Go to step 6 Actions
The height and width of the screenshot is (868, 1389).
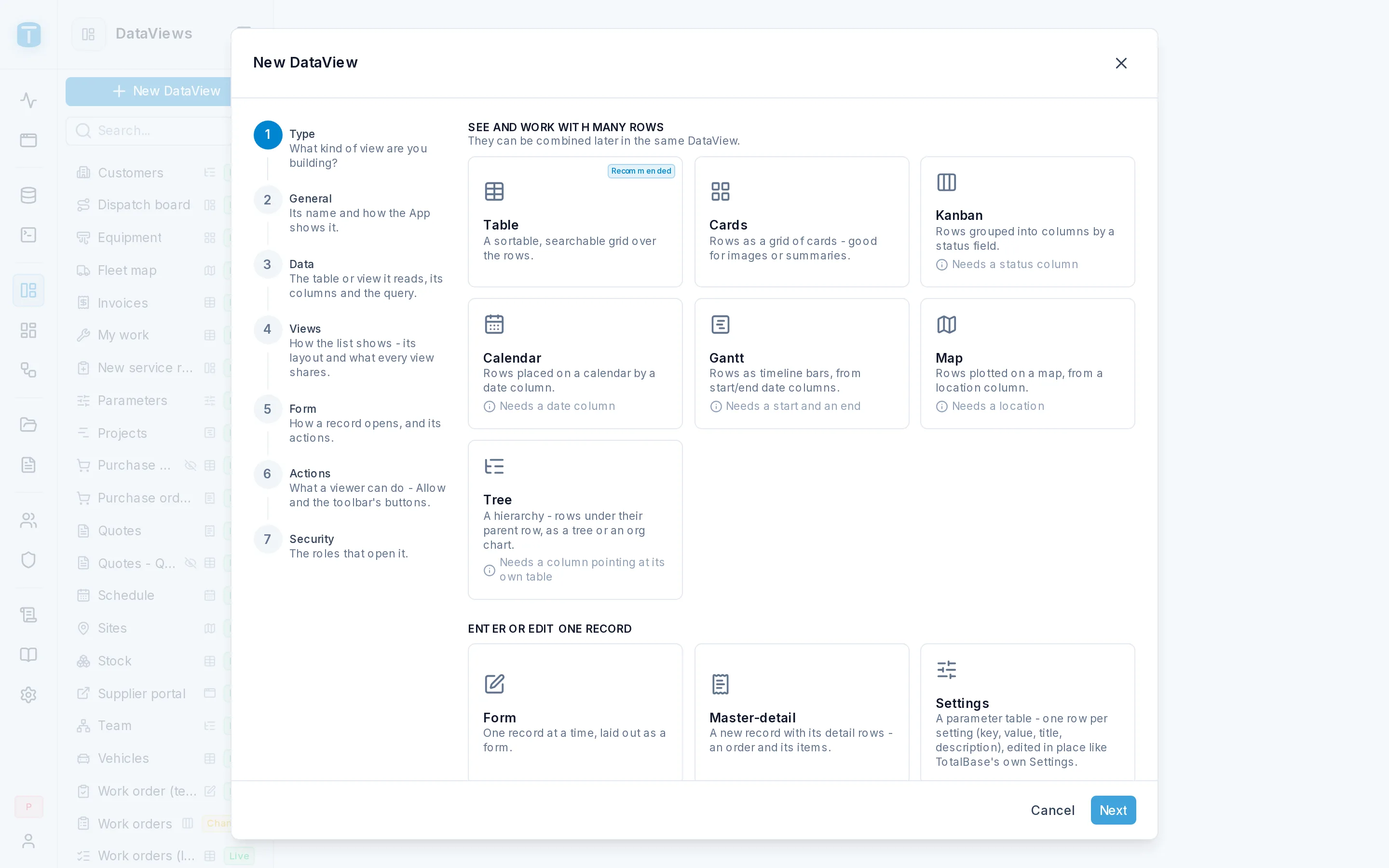click(350, 488)
